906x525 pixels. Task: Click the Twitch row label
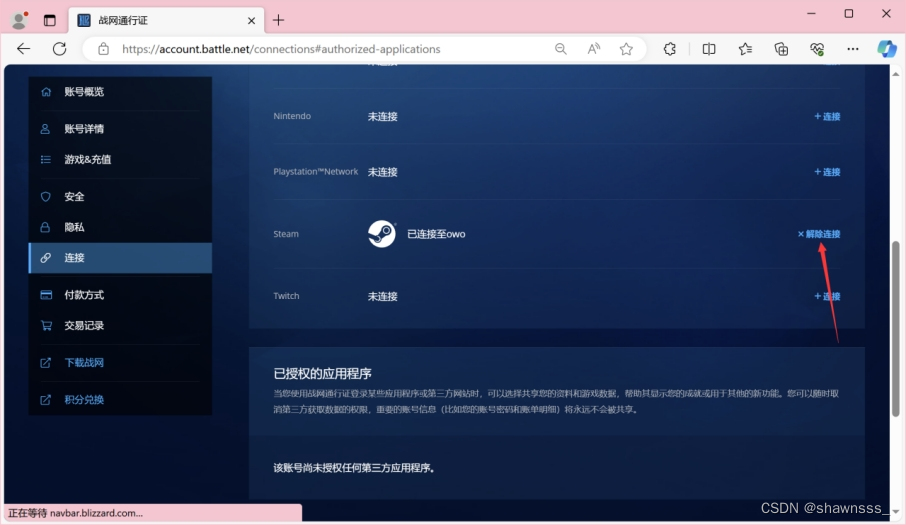click(286, 296)
